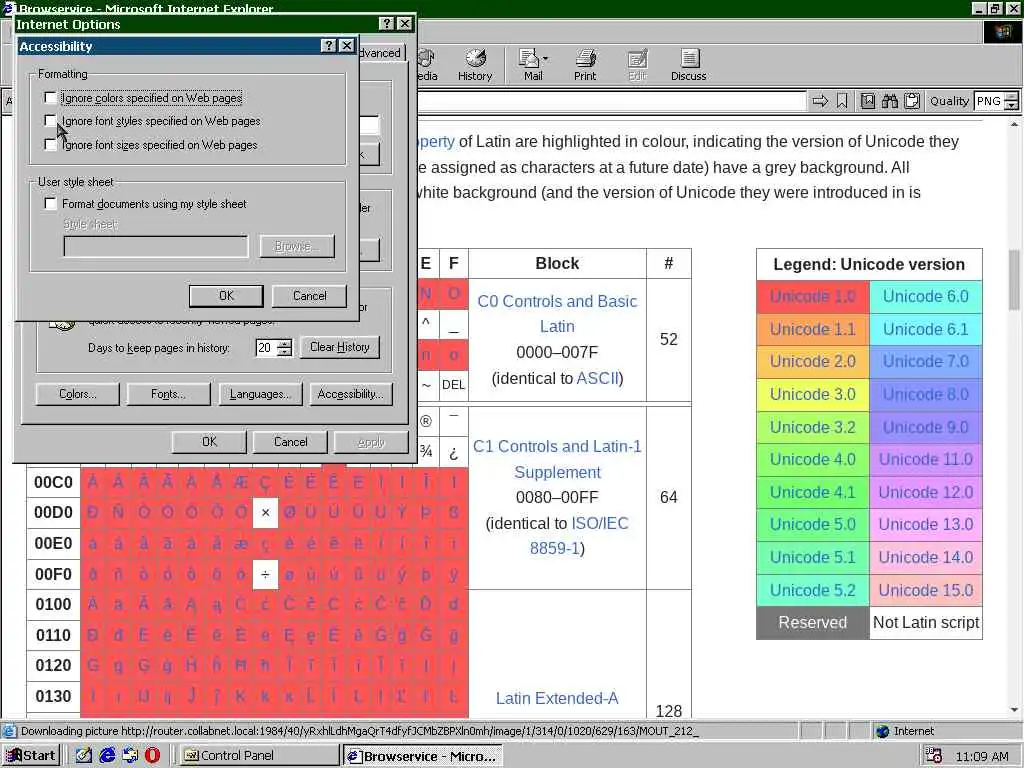
Task: Switch to Control Panel taskbar button
Action: pos(258,755)
